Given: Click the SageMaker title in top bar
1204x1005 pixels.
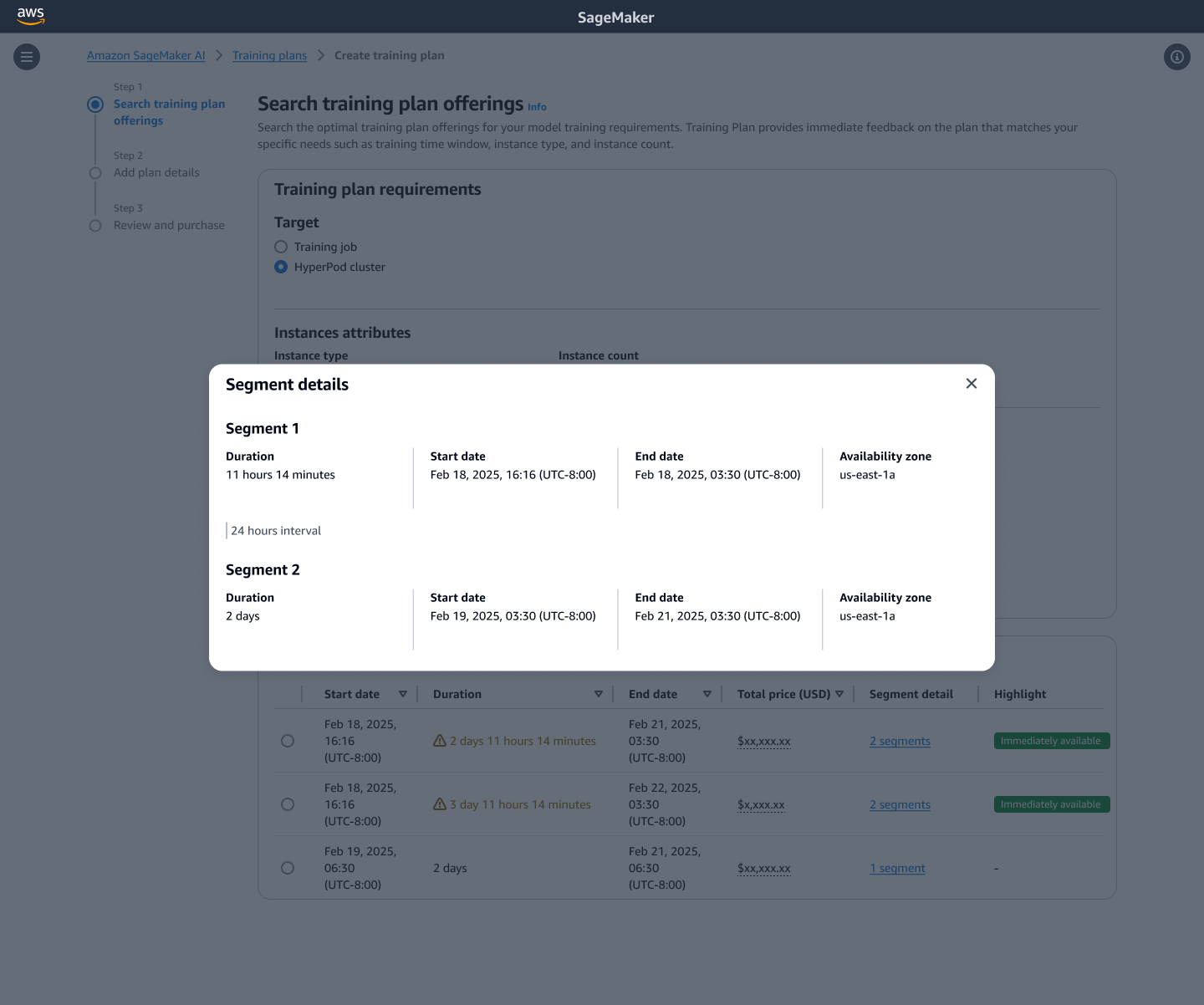Looking at the screenshot, I should click(x=616, y=18).
